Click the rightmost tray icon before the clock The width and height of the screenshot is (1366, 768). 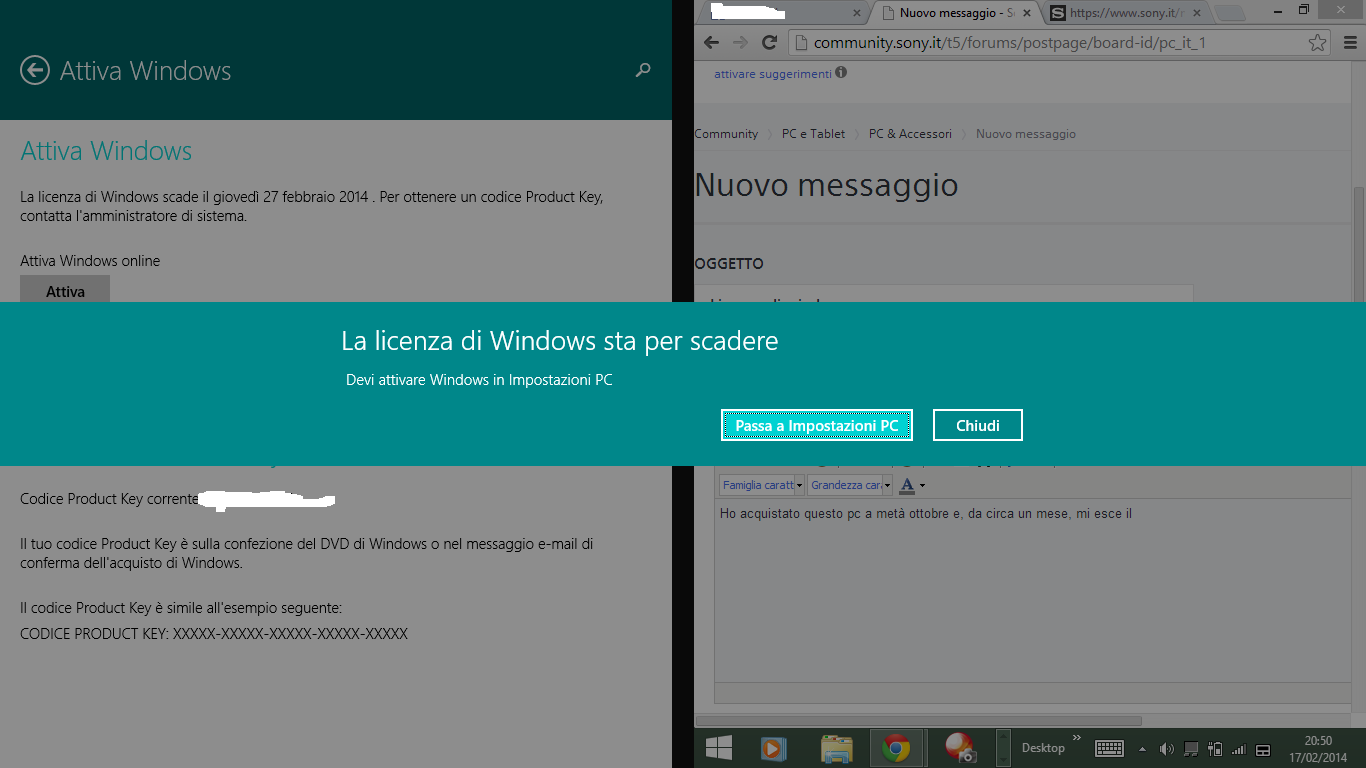[x=1263, y=750]
